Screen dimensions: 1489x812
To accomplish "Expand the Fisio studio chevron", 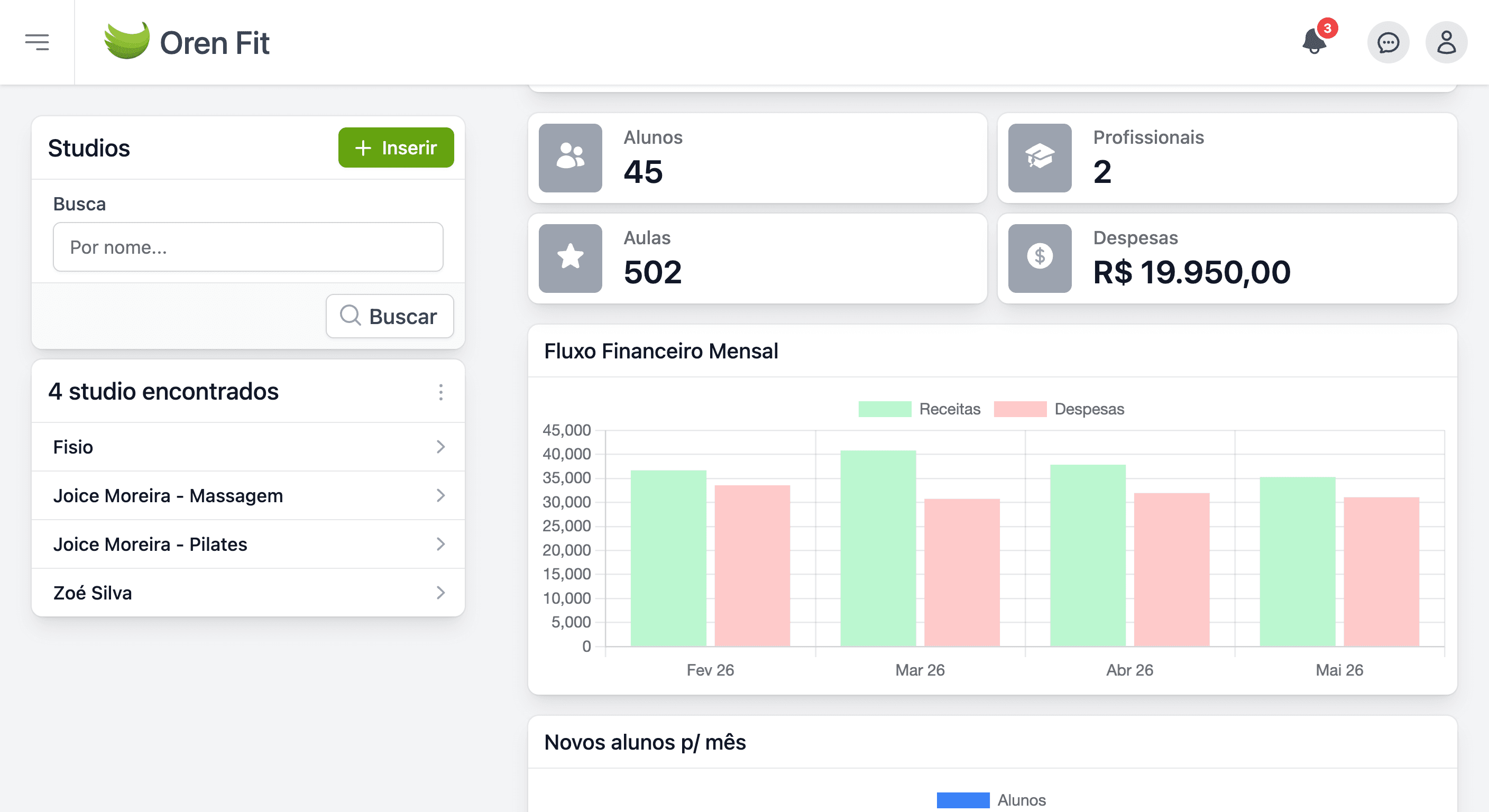I will 440,447.
